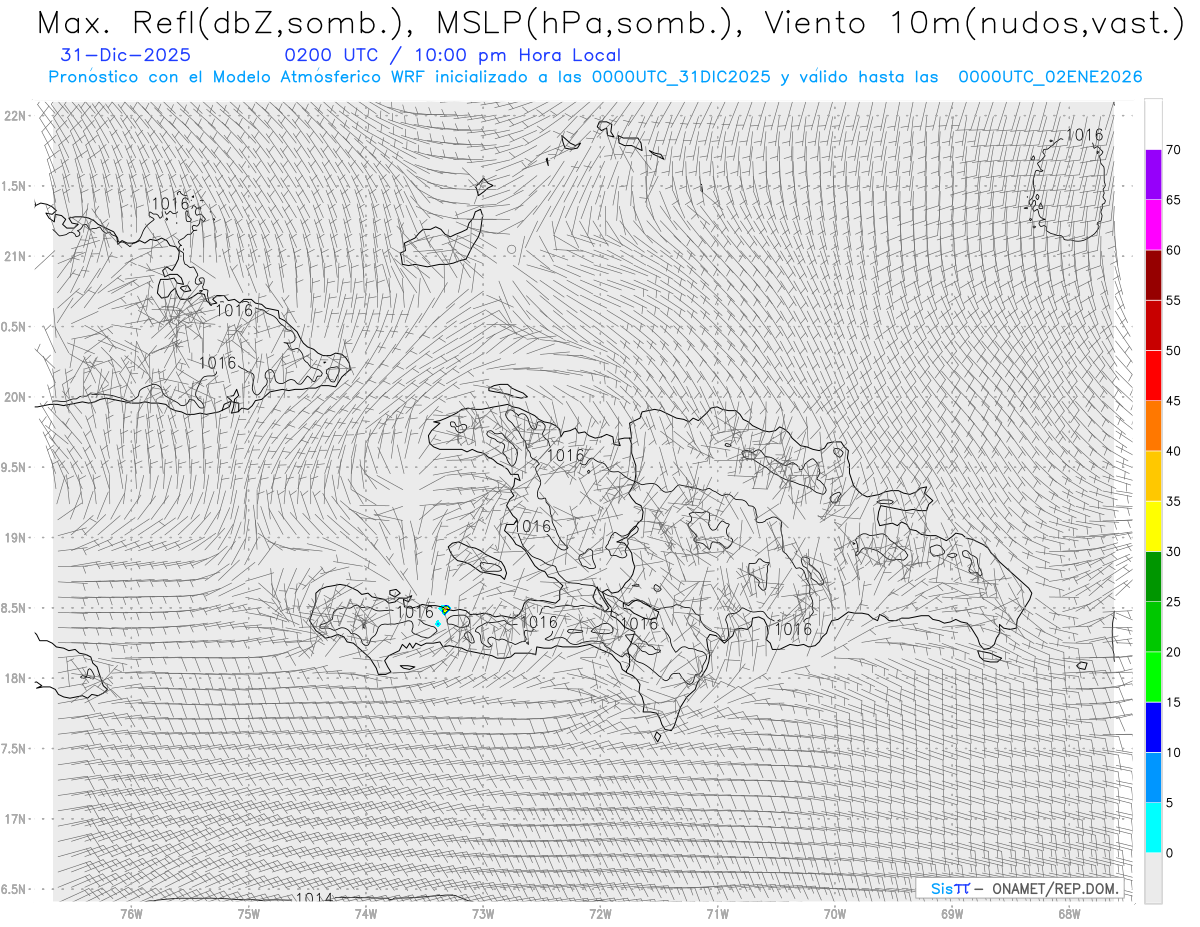Screen dimensions: 1200x927
Task: Click the '69W' longitude label
Action: (952, 913)
